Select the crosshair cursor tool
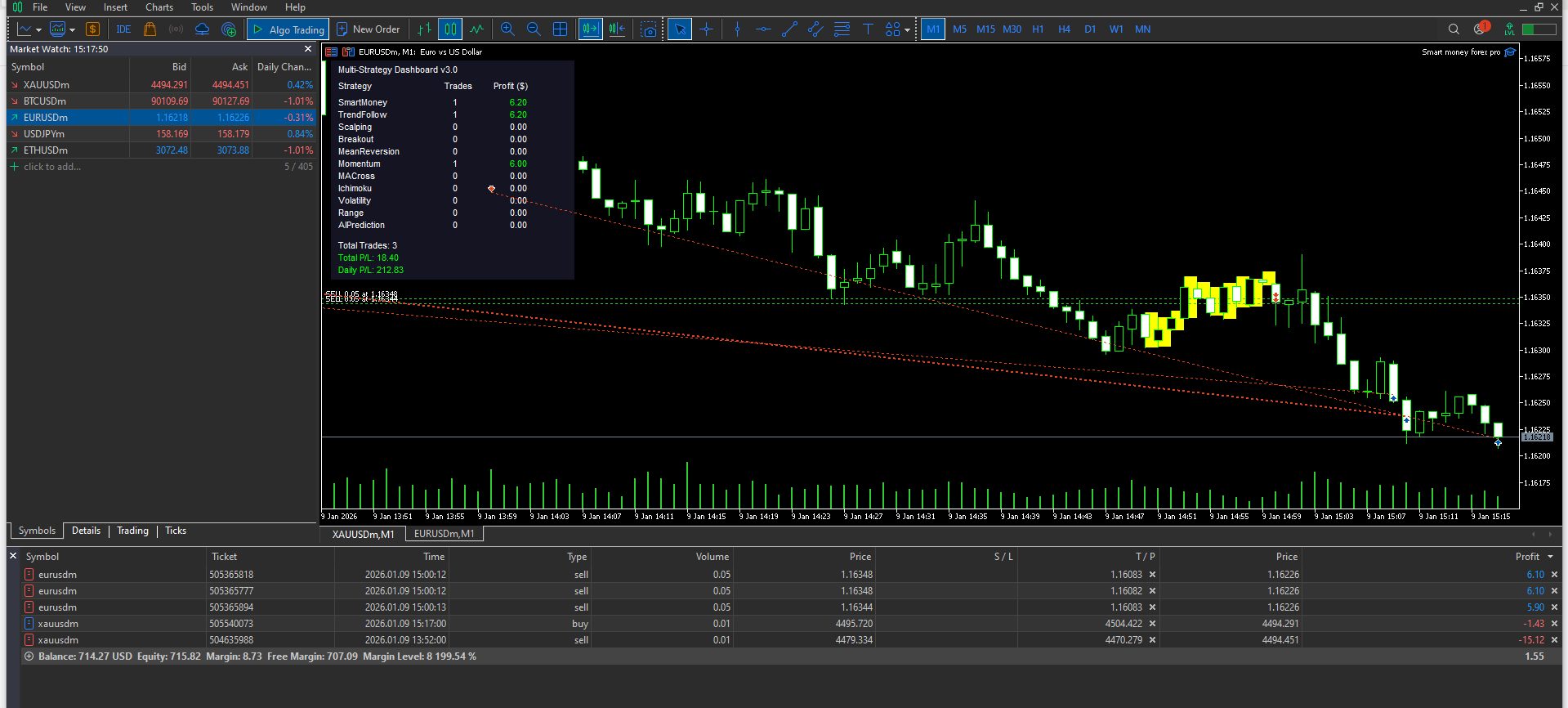This screenshot has width=1568, height=708. pyautogui.click(x=707, y=29)
